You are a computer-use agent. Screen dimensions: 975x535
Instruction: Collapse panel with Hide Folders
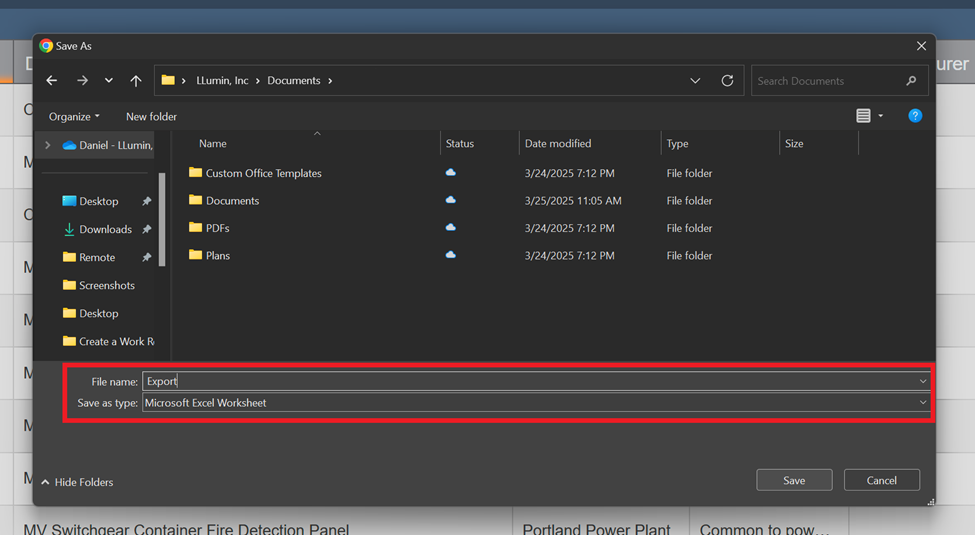click(77, 482)
